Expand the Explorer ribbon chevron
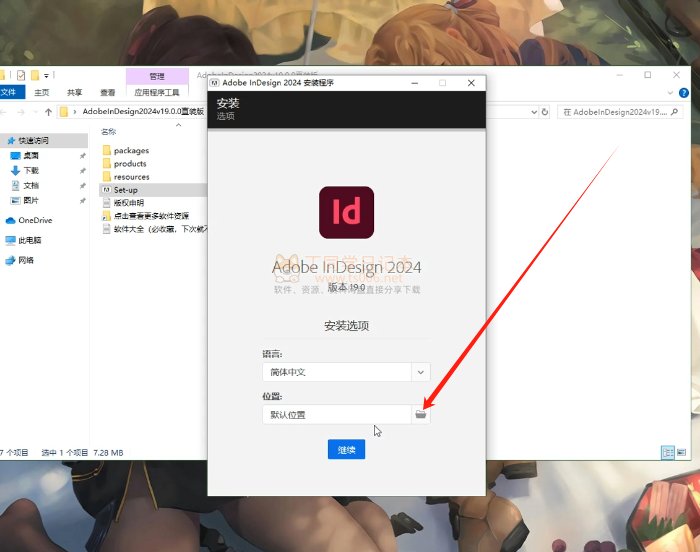Image resolution: width=700 pixels, height=552 pixels. 670,93
